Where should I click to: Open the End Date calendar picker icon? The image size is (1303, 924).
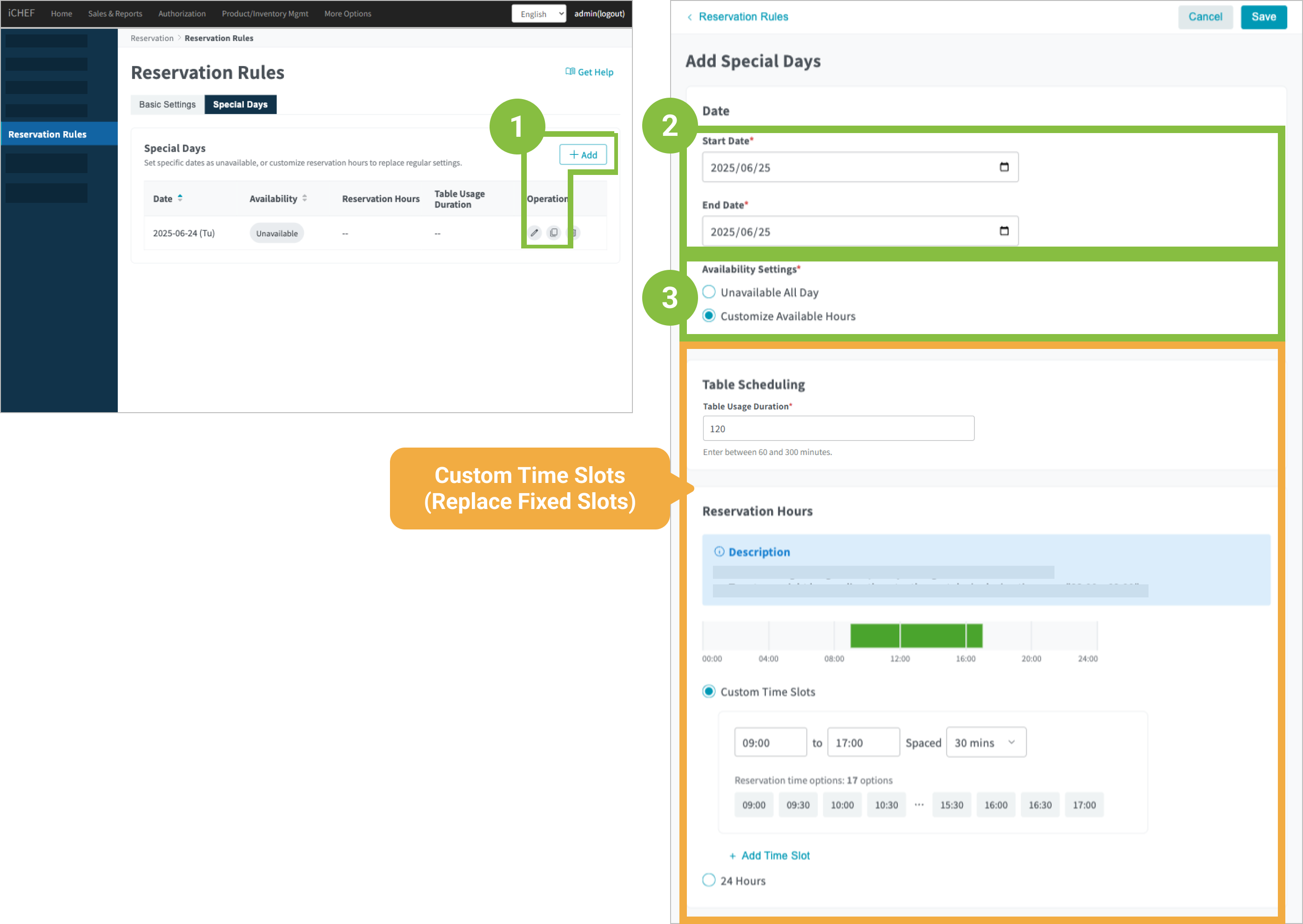pyautogui.click(x=1004, y=231)
